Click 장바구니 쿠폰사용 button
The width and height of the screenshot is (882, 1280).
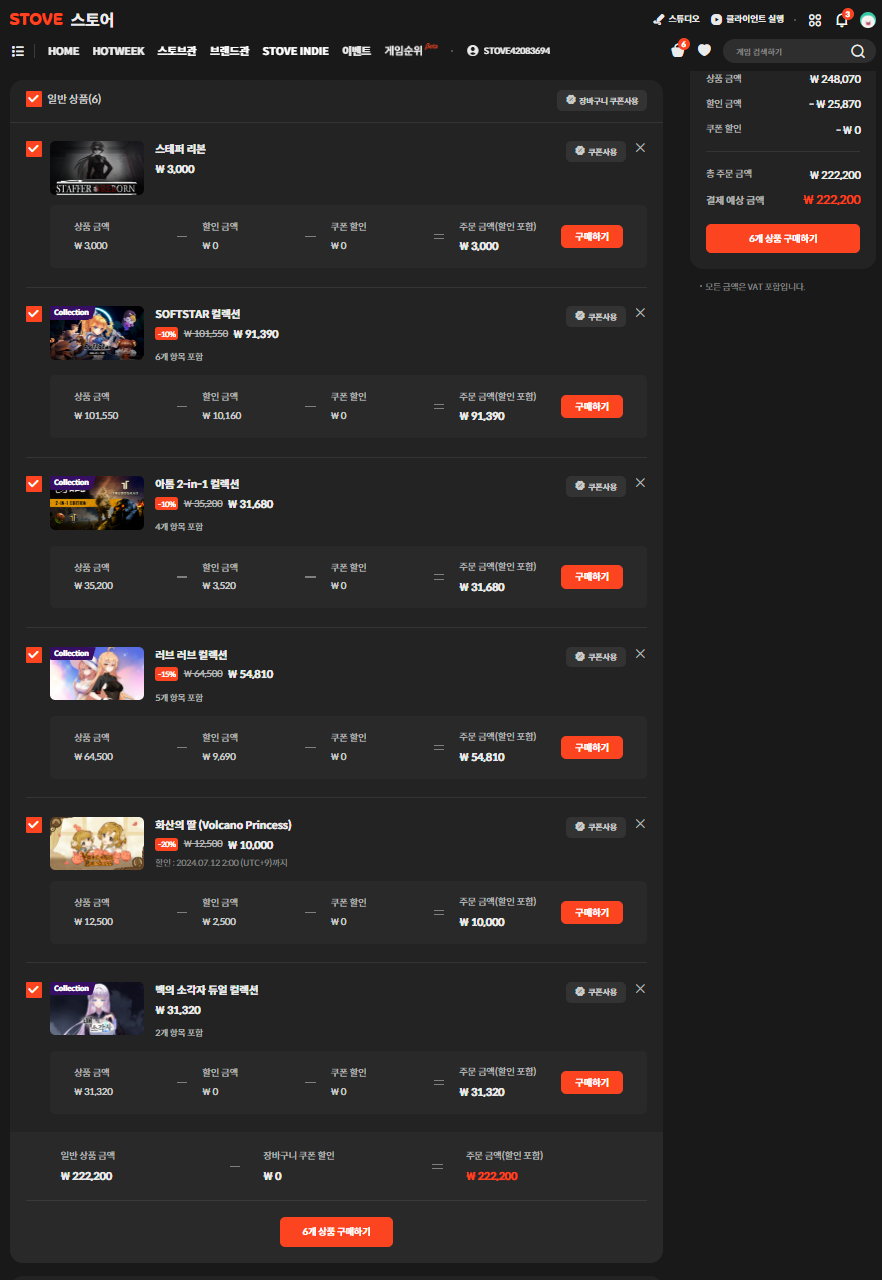[602, 100]
